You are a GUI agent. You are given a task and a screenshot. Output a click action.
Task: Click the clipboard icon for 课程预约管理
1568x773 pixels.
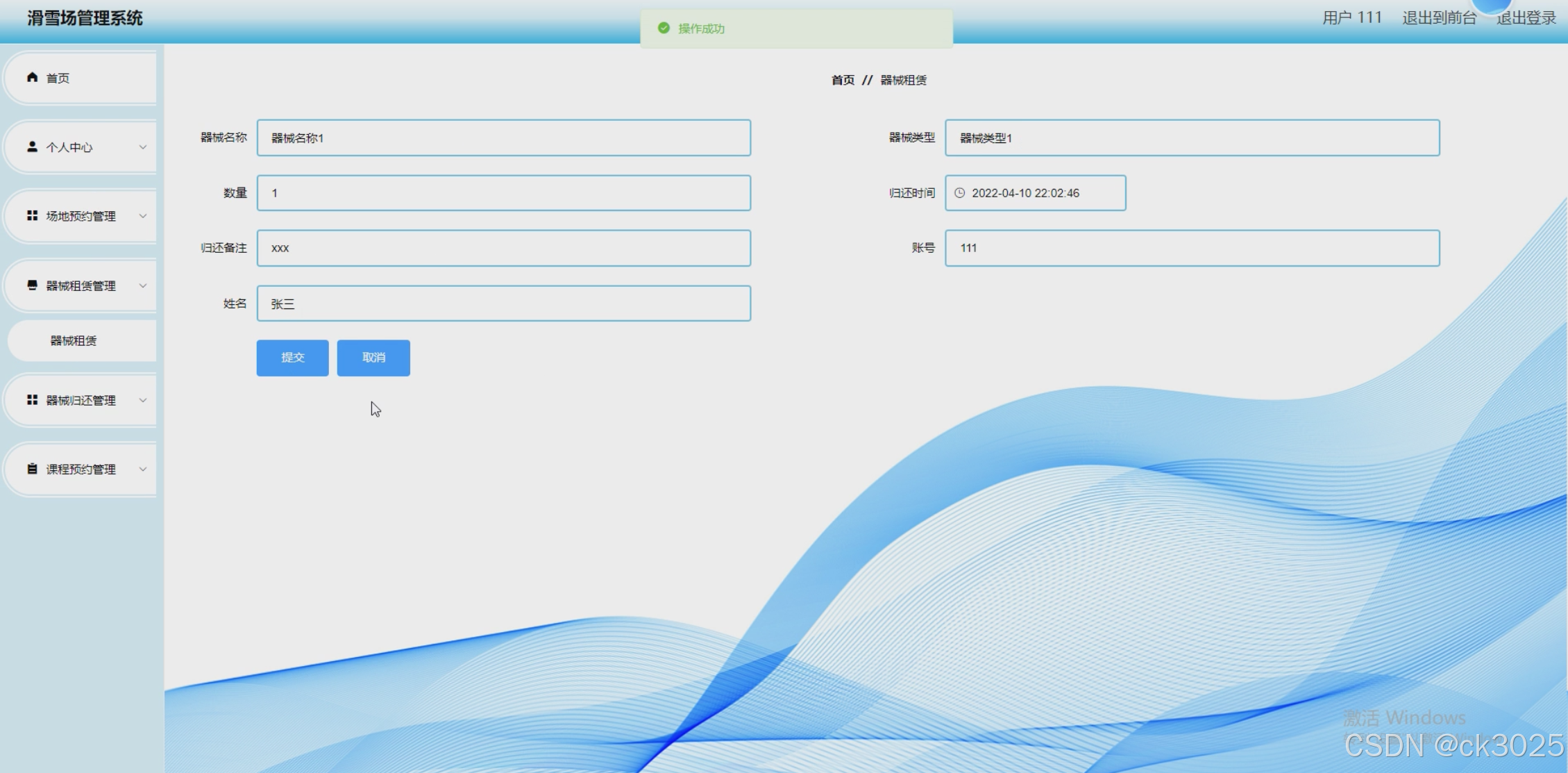tap(32, 469)
